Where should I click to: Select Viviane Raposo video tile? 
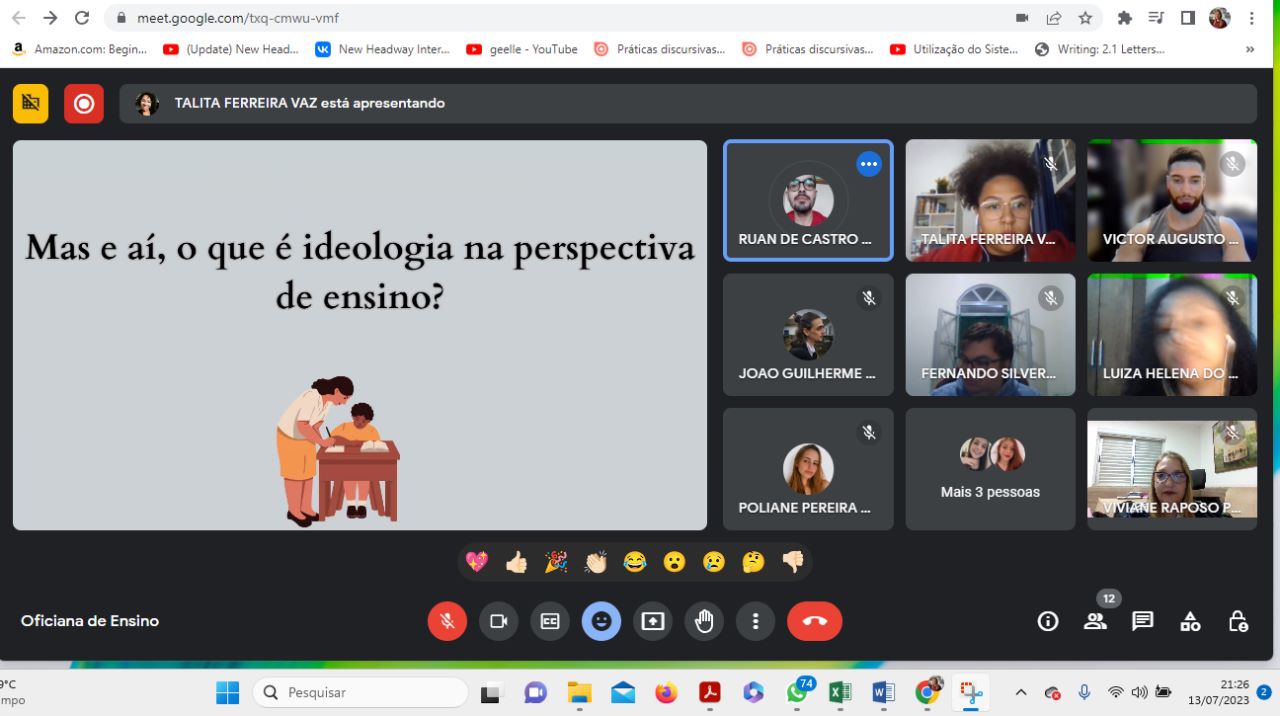click(1172, 469)
